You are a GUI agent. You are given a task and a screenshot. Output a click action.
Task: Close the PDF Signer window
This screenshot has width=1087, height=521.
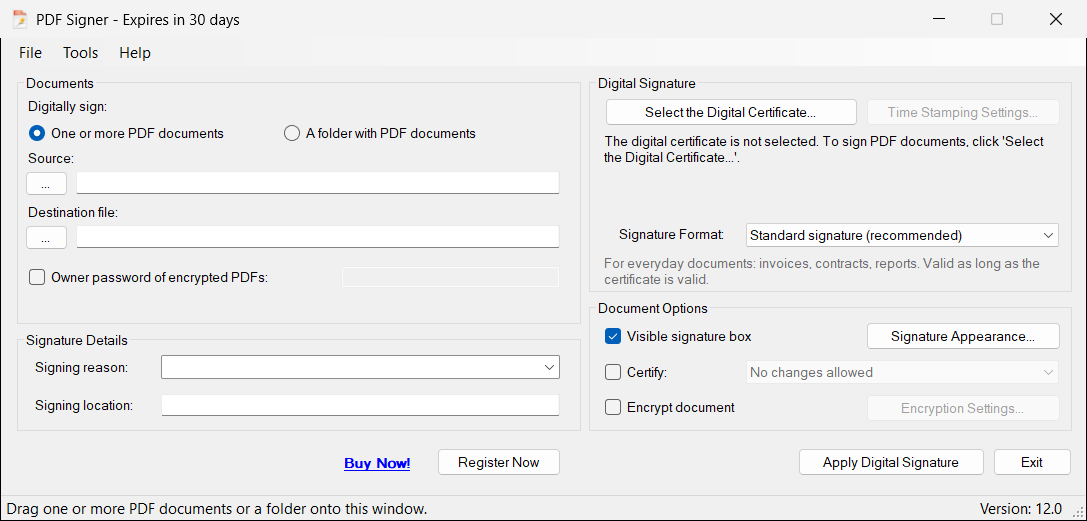pos(1055,19)
